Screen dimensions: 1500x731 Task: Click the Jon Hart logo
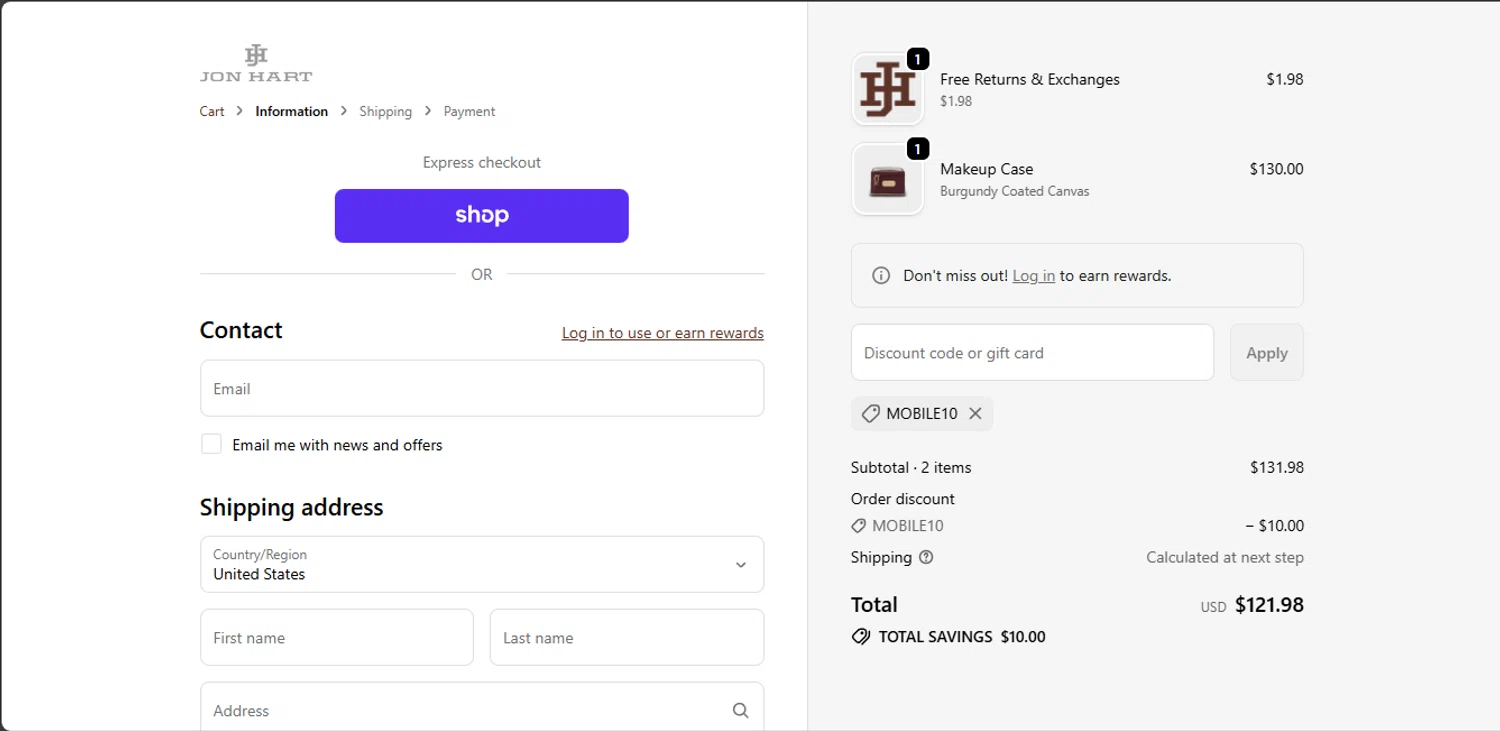[x=256, y=63]
